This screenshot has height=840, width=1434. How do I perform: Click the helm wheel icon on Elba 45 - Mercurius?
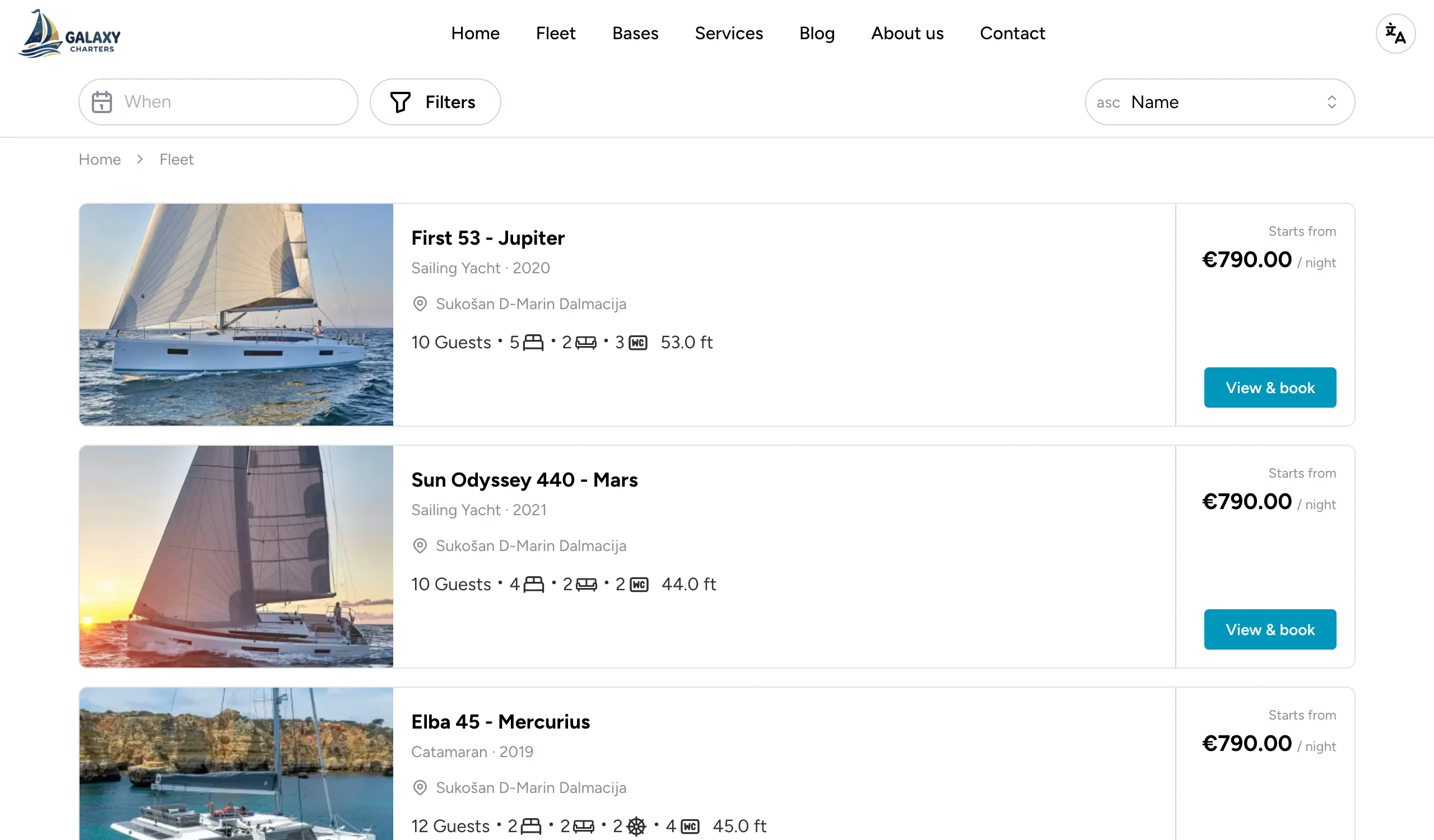click(636, 826)
